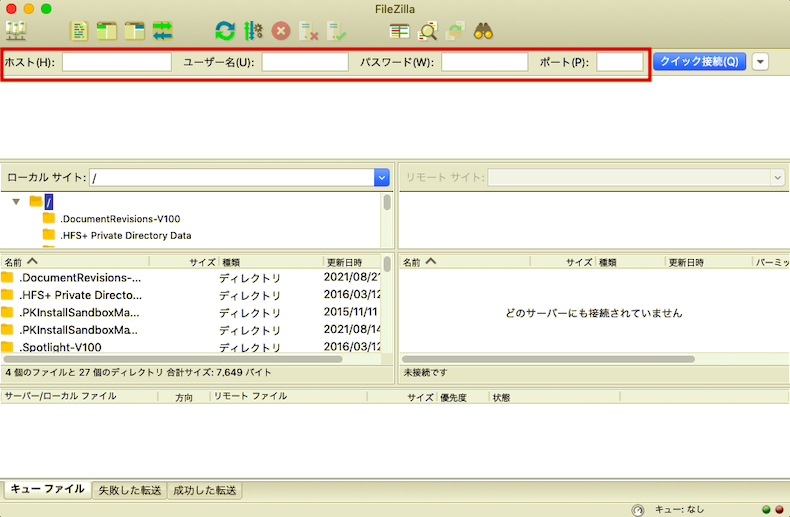The width and height of the screenshot is (790, 517).
Task: Click the キュー: なし status text
Action: tap(679, 509)
